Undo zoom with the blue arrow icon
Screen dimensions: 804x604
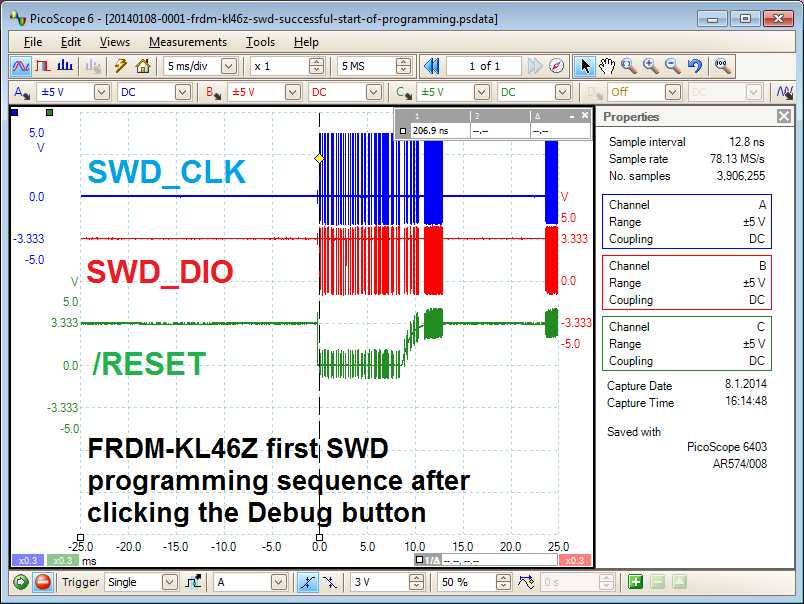[695, 66]
